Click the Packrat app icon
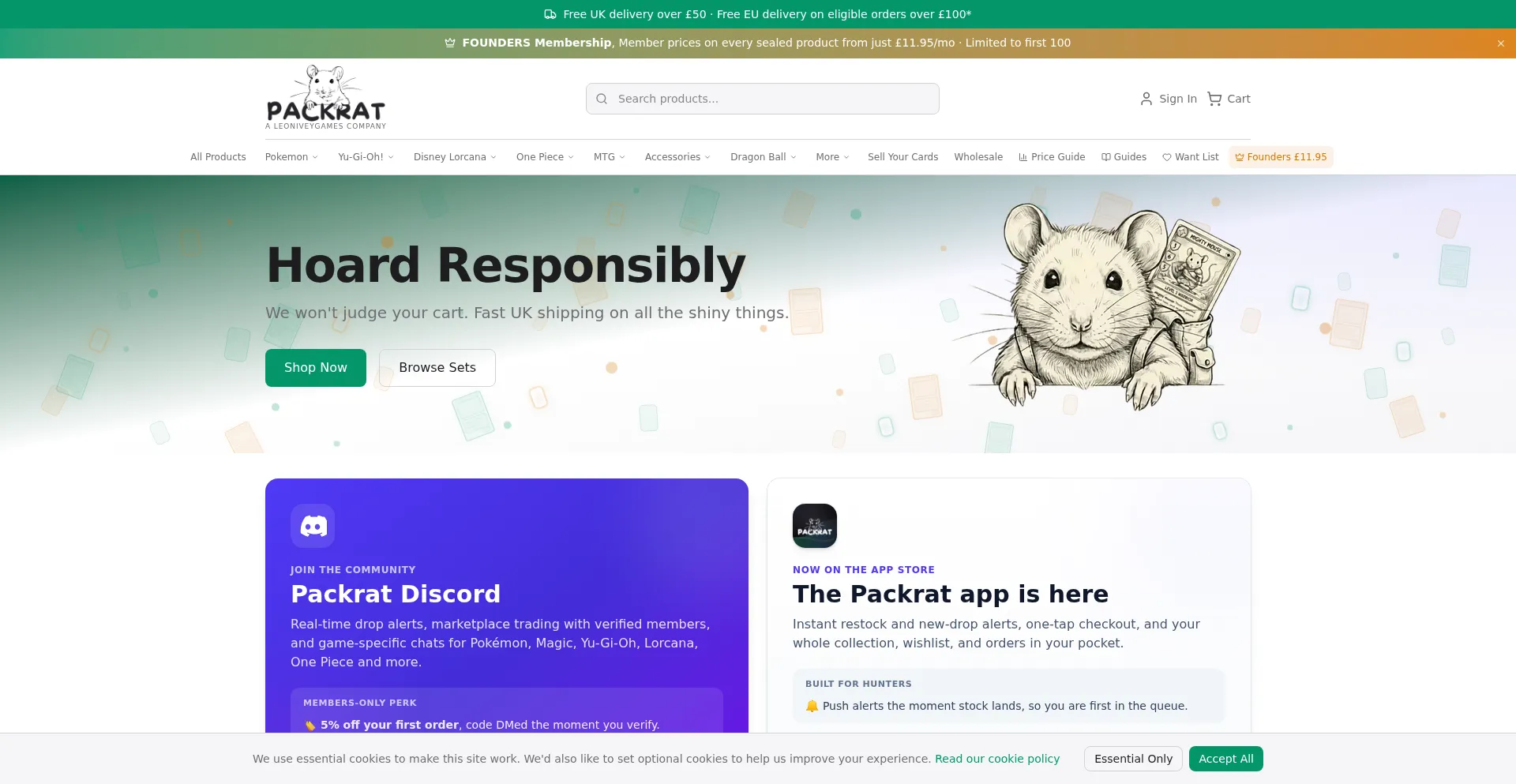 [815, 526]
